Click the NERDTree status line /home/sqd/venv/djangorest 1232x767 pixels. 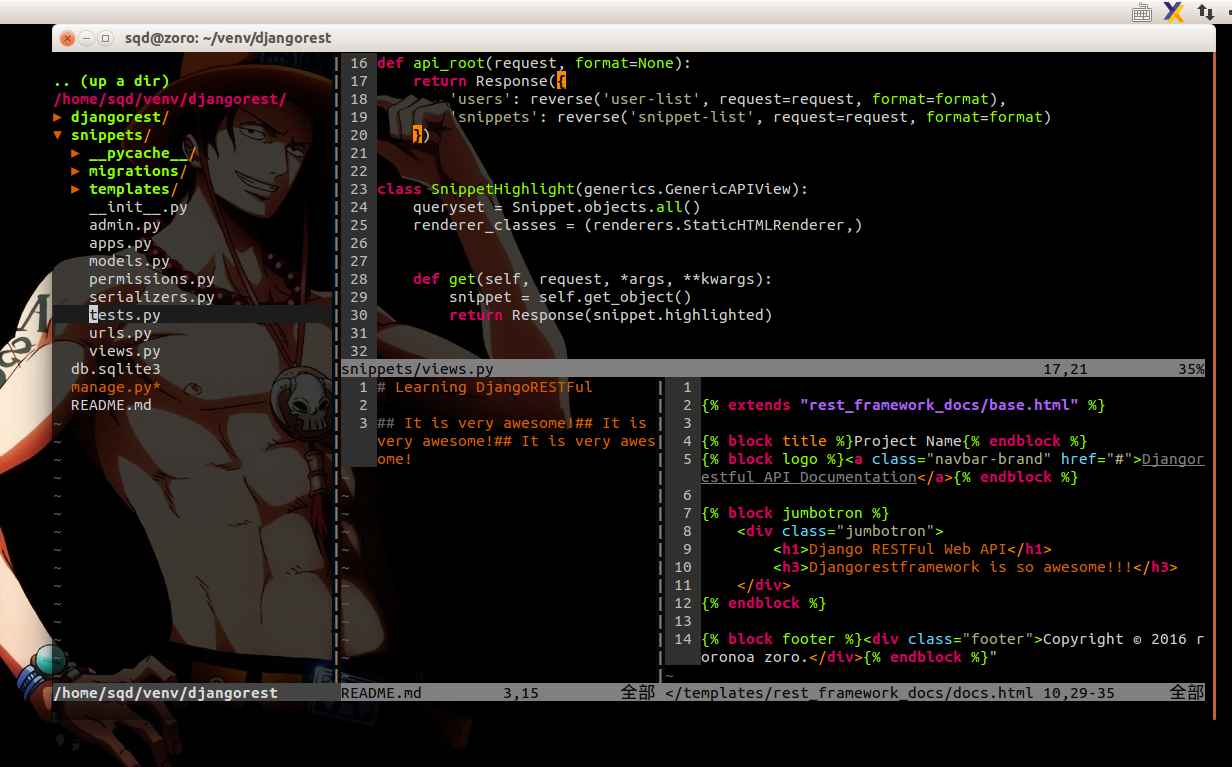pos(165,693)
